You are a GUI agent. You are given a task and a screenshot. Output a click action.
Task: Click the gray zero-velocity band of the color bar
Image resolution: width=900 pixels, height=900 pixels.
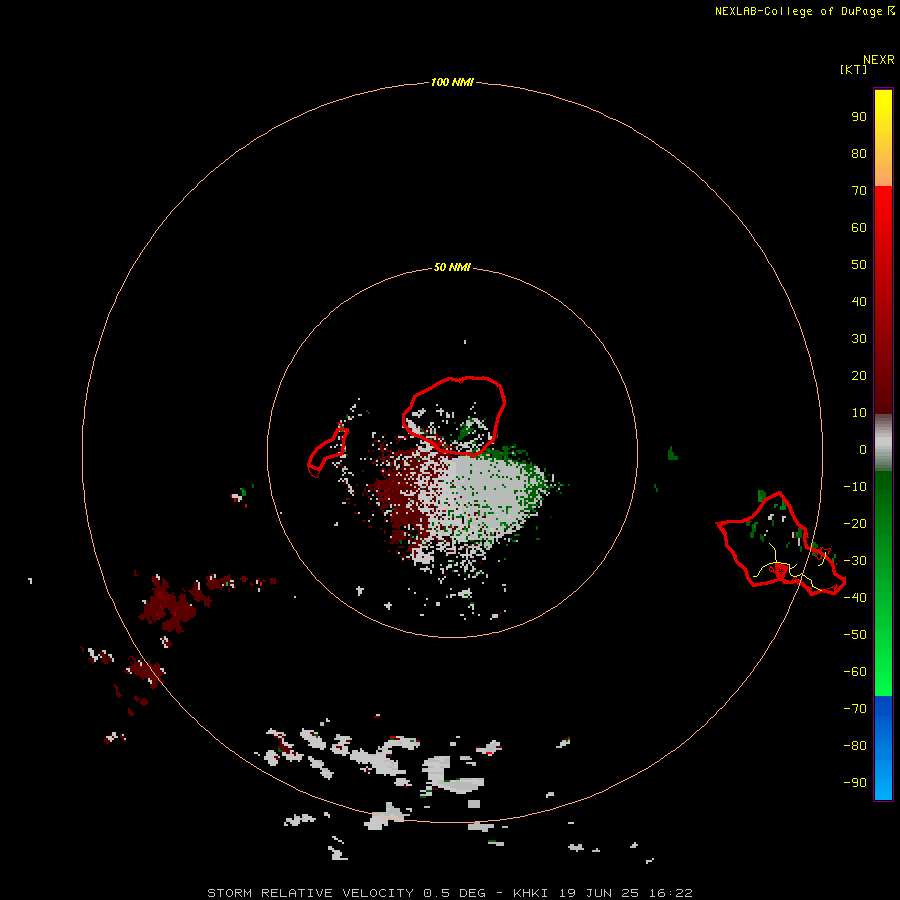883,443
